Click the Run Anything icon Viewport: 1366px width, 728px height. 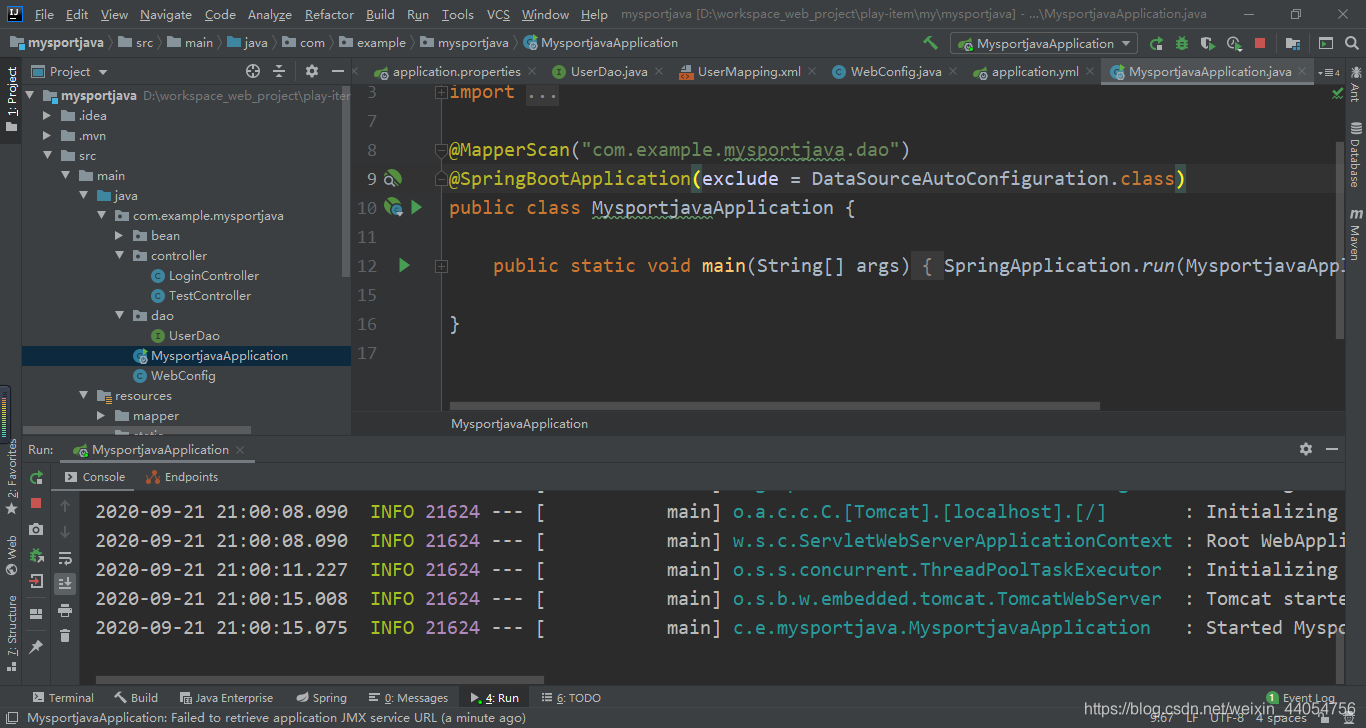(x=1326, y=43)
